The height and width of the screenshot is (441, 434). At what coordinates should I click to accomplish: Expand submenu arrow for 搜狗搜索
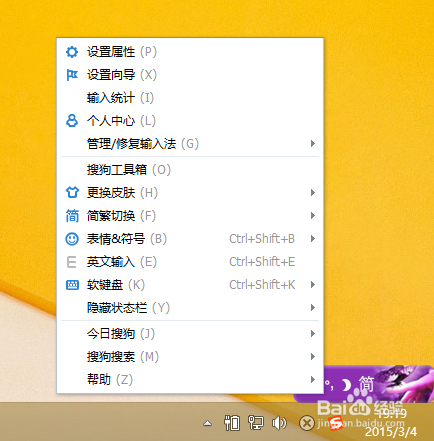(313, 357)
